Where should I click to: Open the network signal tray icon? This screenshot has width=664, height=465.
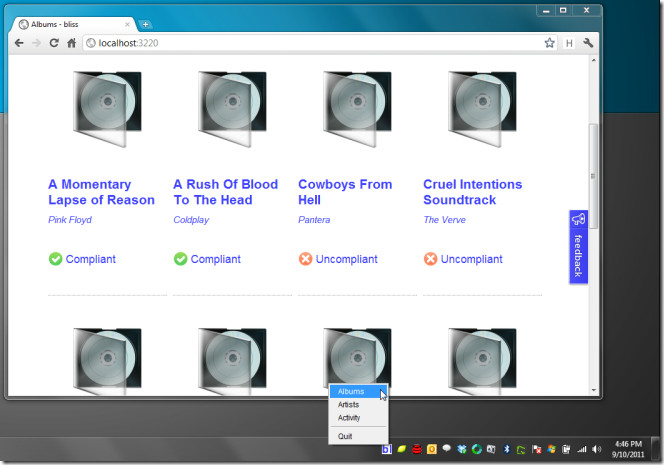(582, 449)
